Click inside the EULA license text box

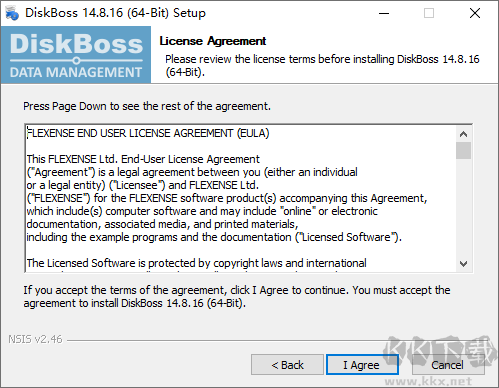(241, 198)
